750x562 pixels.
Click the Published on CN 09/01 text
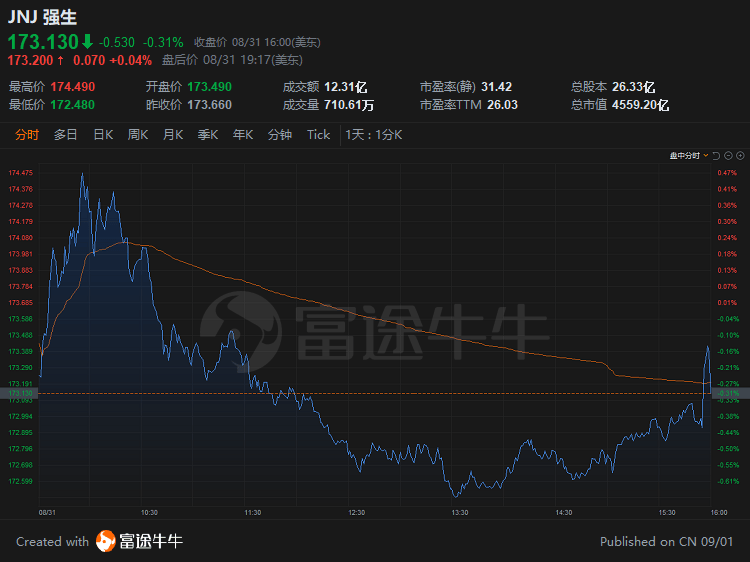[666, 541]
